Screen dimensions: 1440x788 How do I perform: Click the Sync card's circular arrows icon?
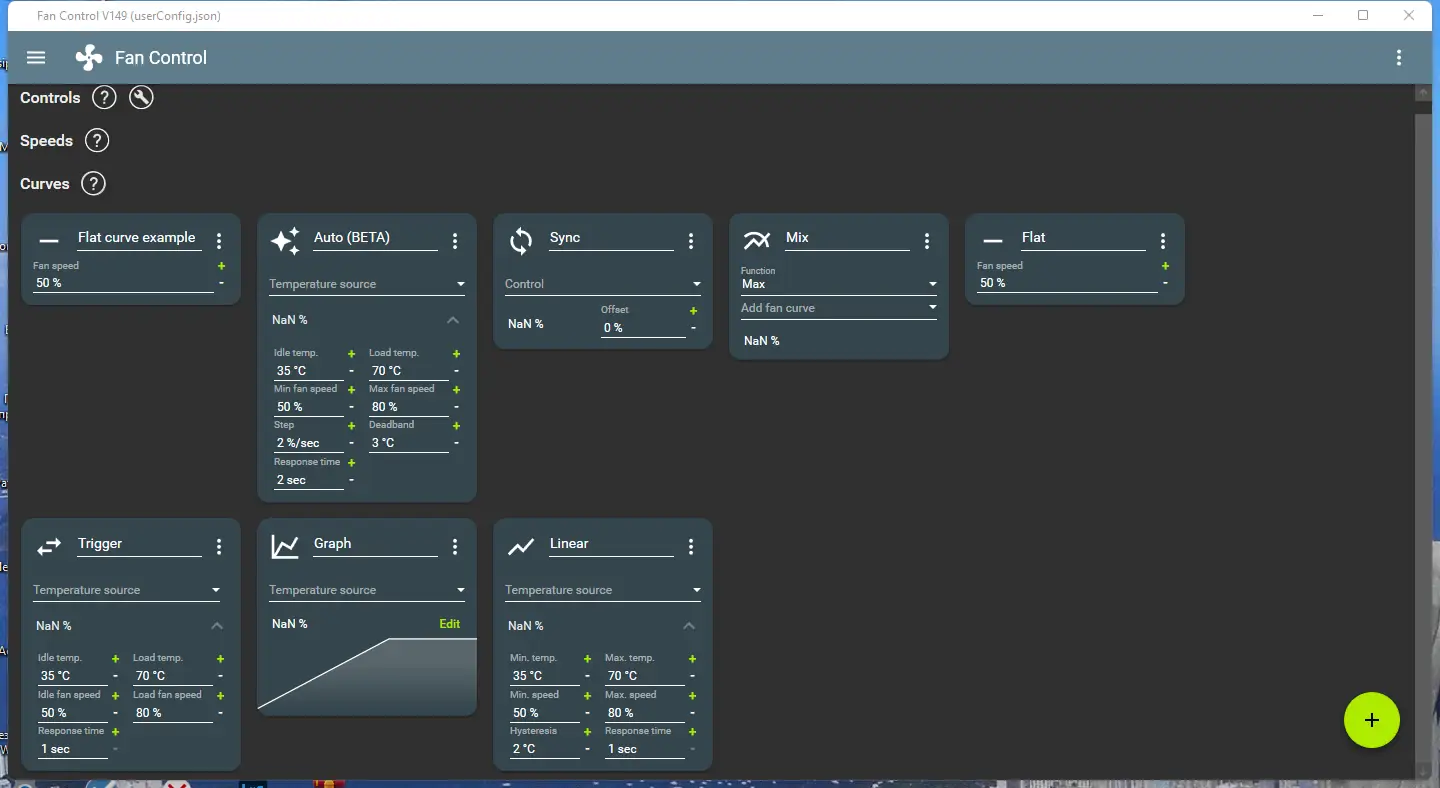521,240
